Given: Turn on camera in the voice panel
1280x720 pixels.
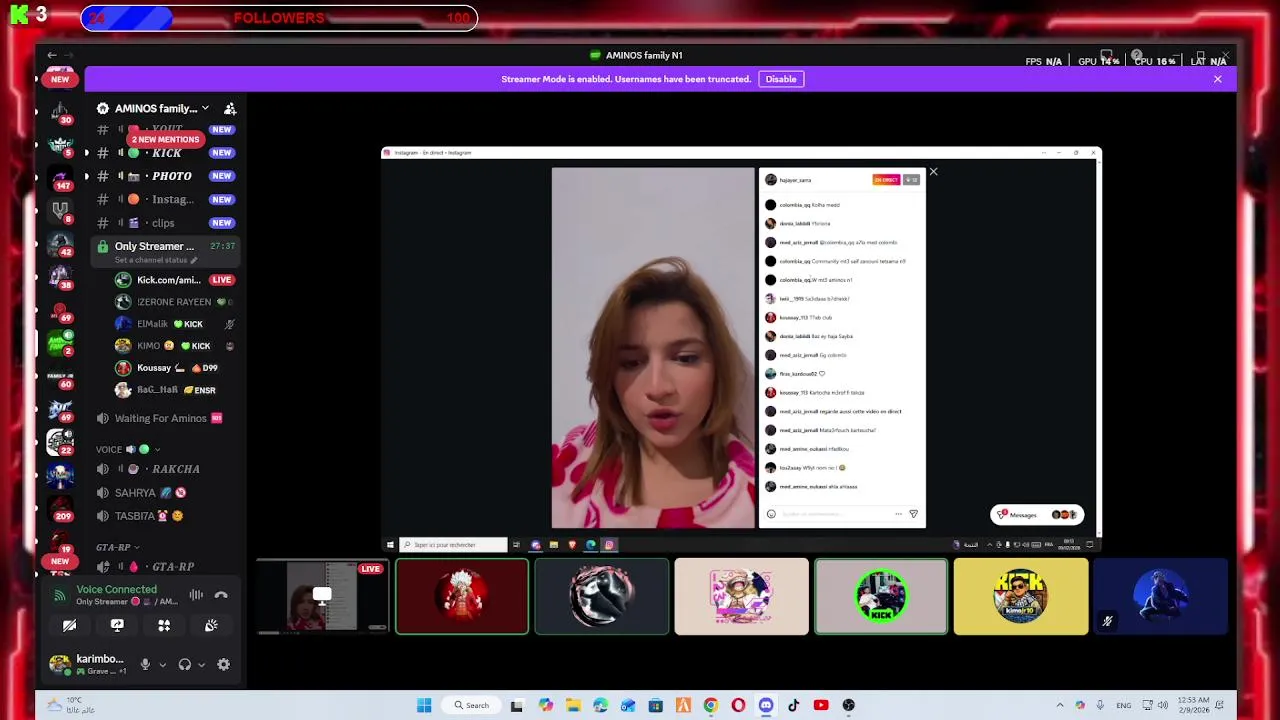Looking at the screenshot, I should point(69,625).
